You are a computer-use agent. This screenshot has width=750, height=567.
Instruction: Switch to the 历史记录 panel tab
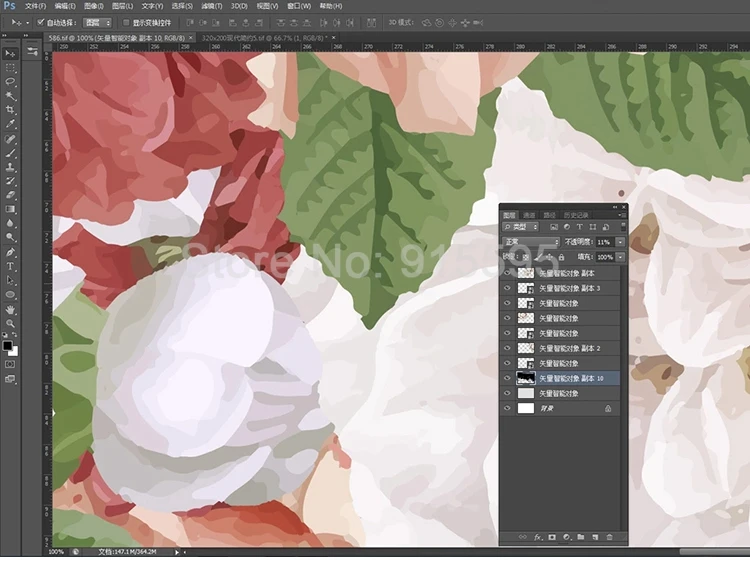[577, 215]
